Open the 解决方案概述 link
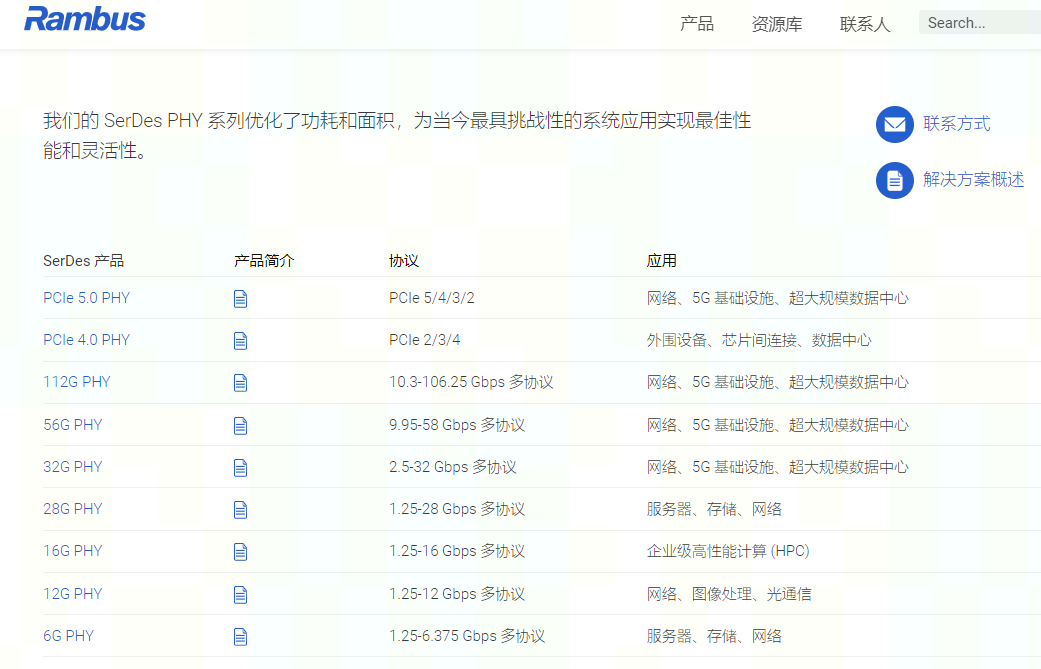 [x=973, y=180]
